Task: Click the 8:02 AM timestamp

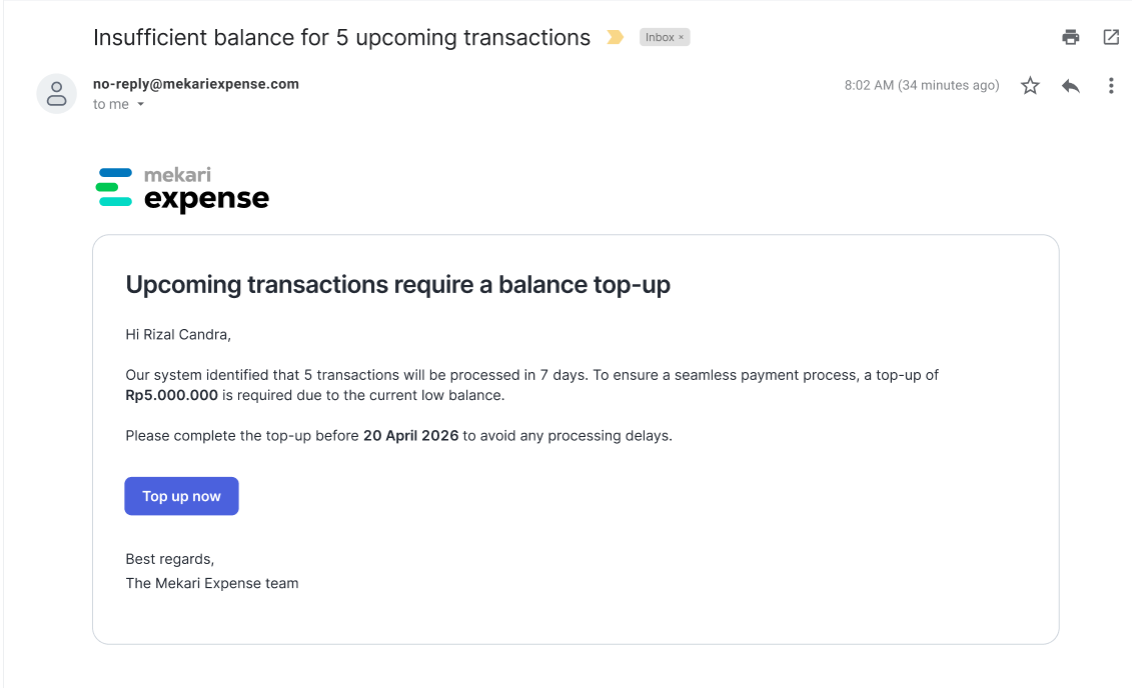Action: [922, 85]
